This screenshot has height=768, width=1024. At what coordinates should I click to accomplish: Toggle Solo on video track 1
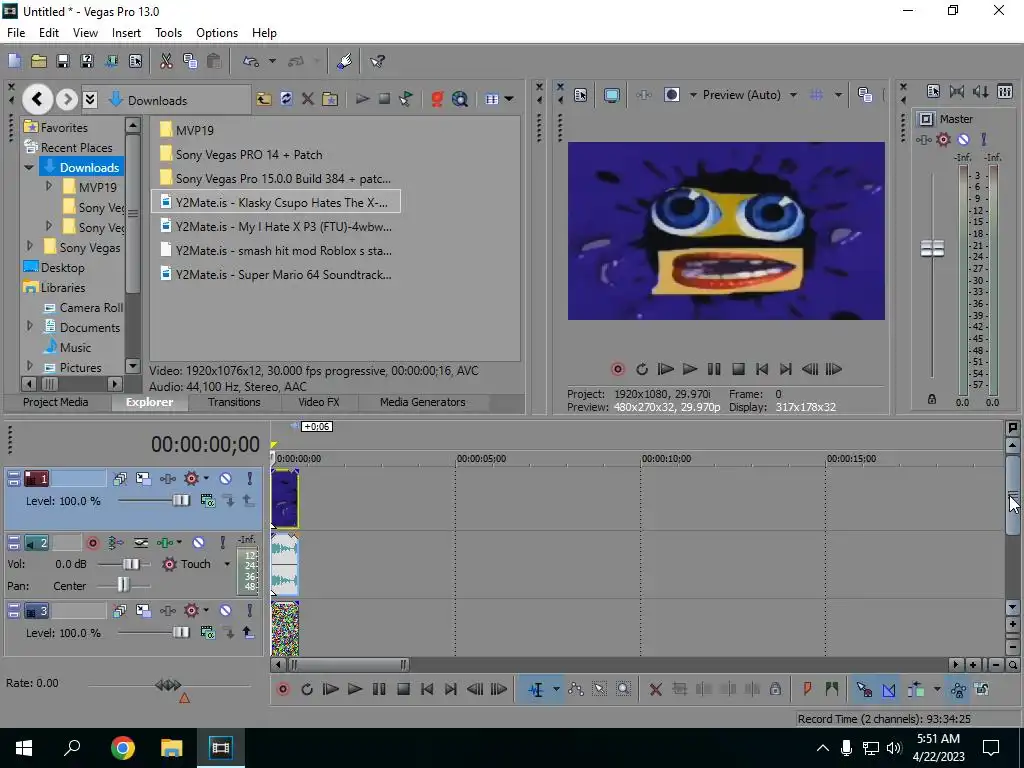(249, 479)
